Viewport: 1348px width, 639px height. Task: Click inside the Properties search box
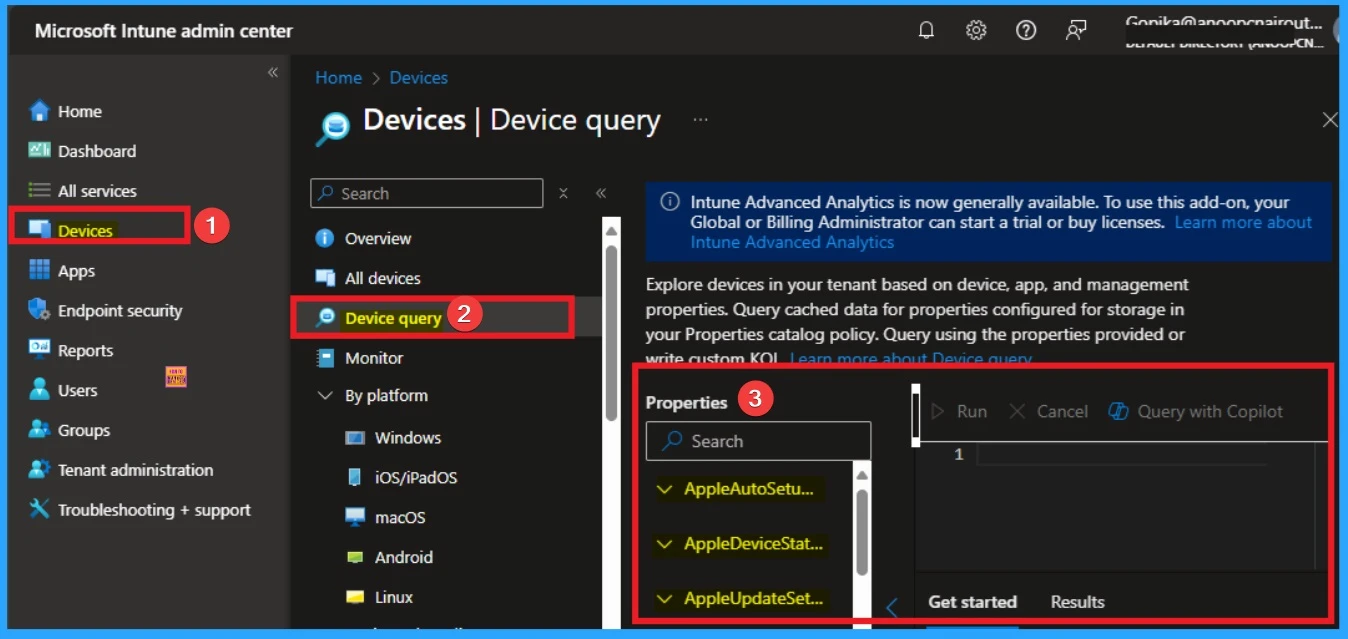coord(757,440)
